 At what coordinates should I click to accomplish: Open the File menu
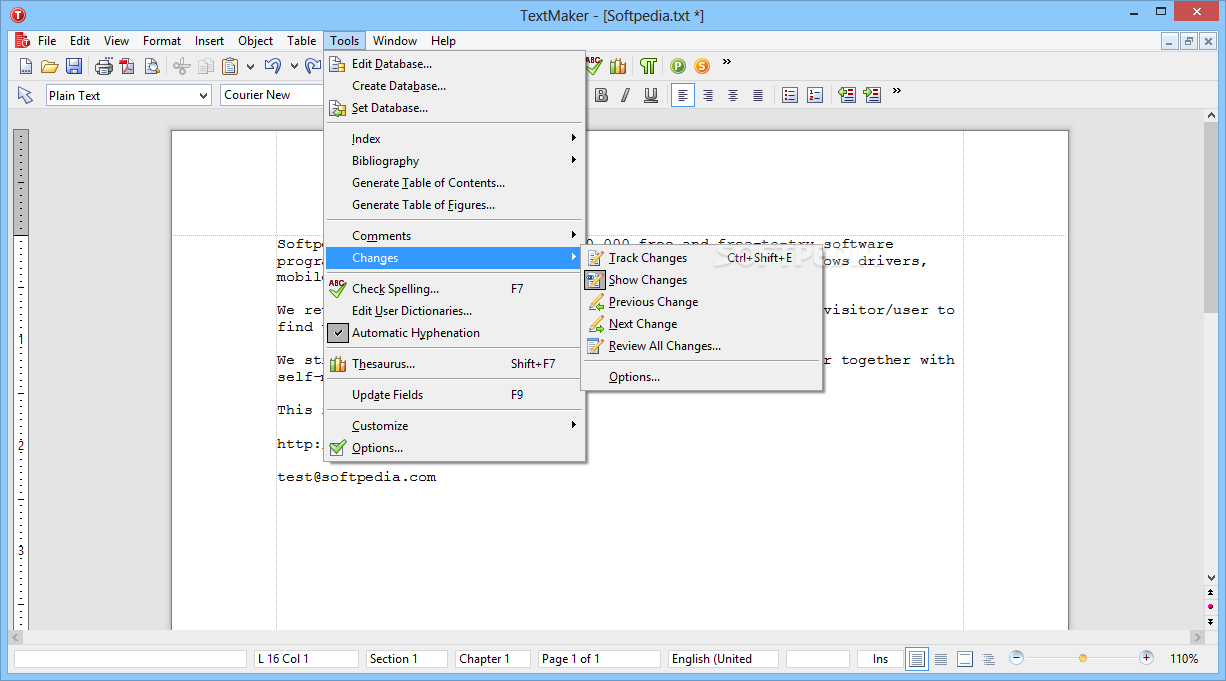pos(47,41)
